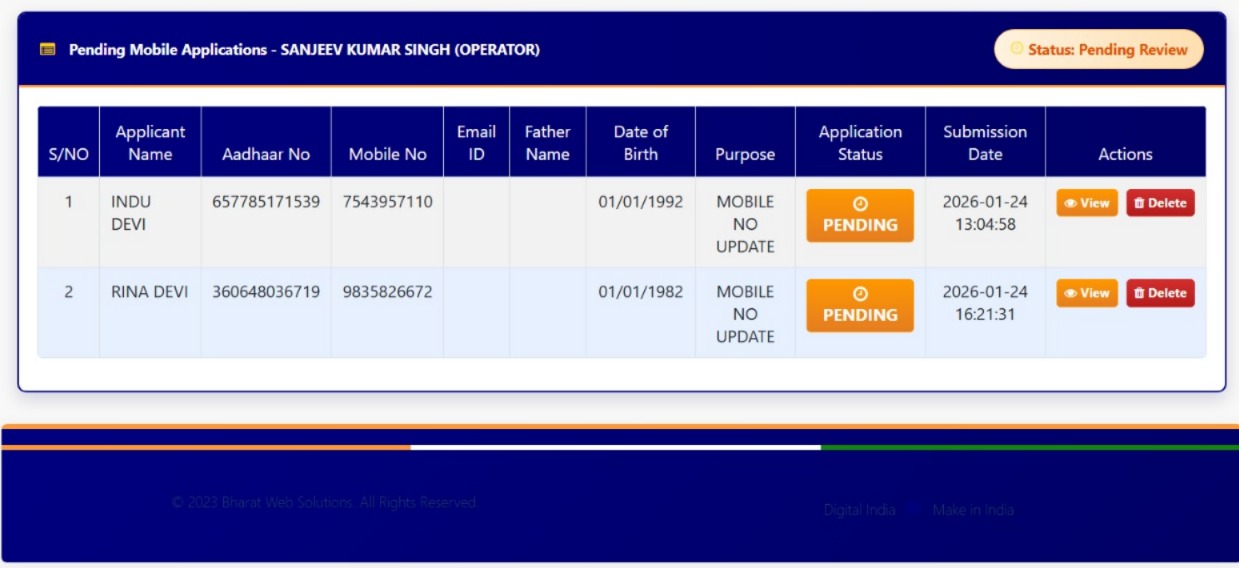Click mobile number 9835826672

[x=387, y=292]
